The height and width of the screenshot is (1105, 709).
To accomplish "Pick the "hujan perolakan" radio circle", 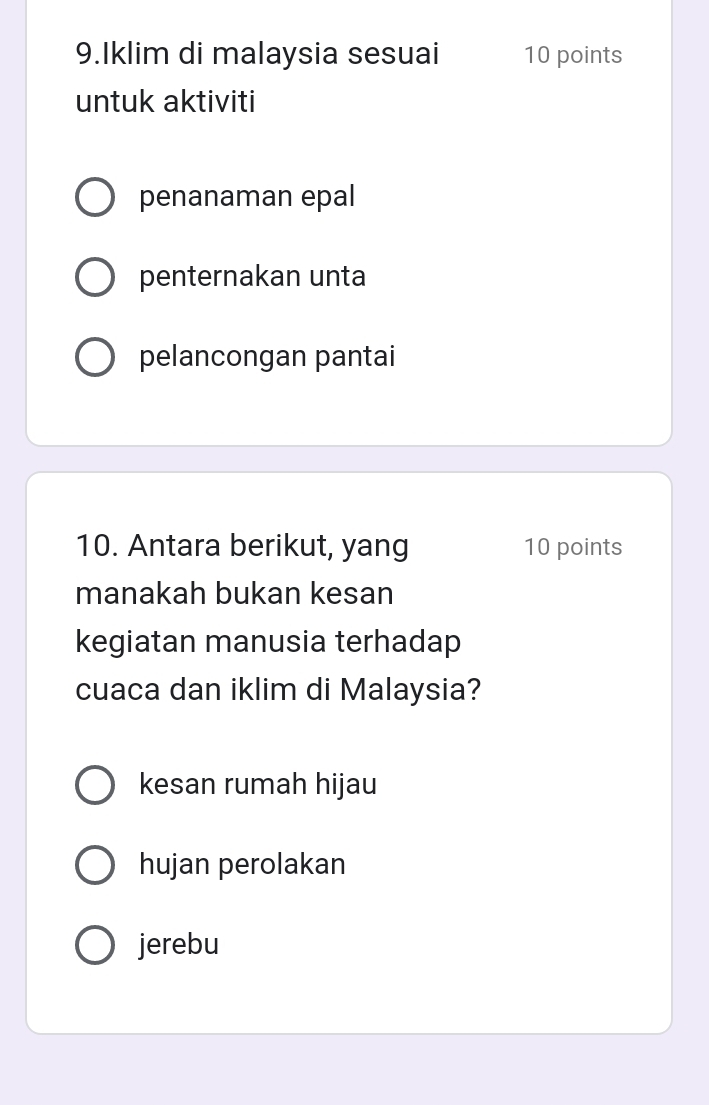I will pyautogui.click(x=95, y=865).
